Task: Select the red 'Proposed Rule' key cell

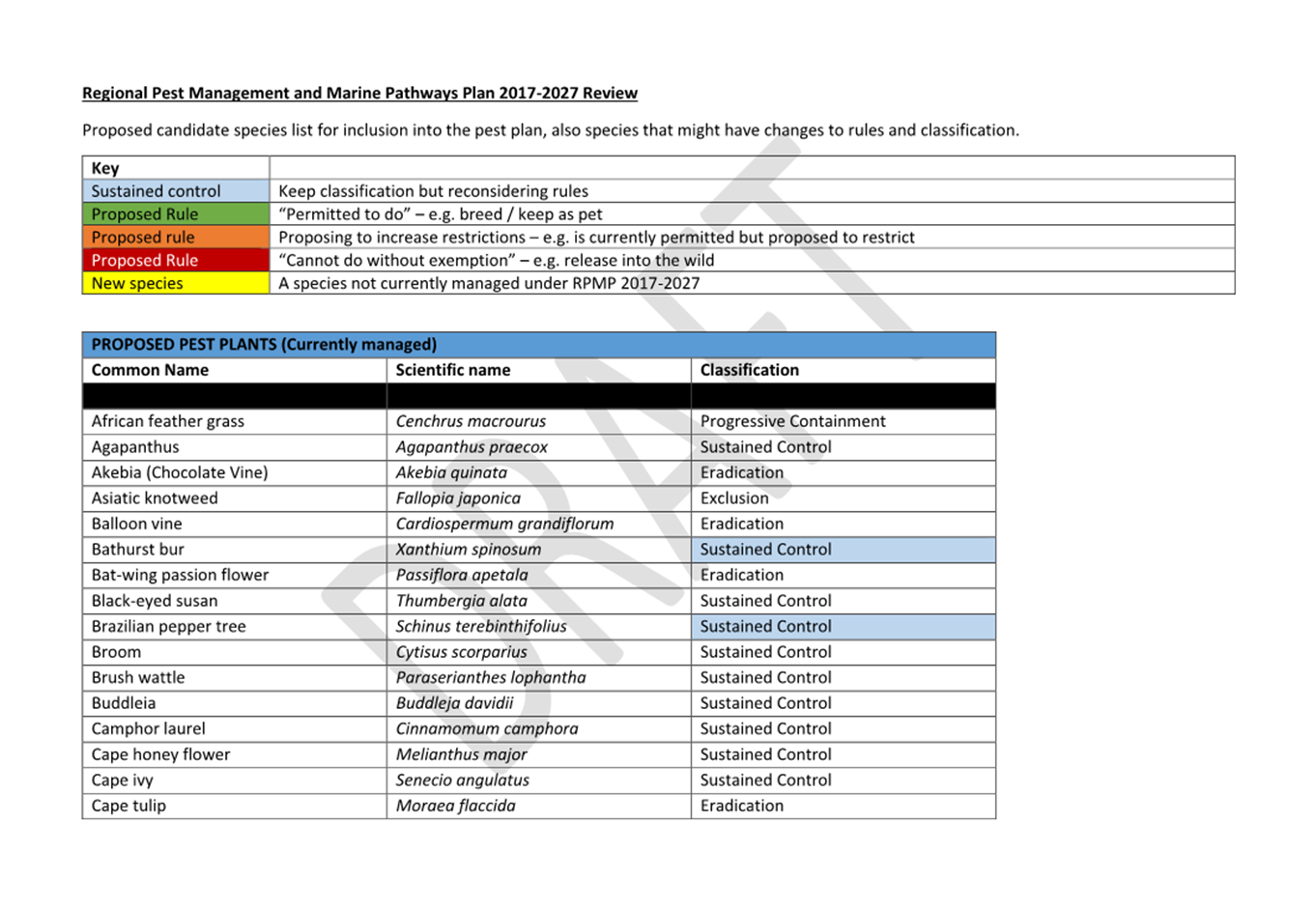Action: click(x=176, y=260)
